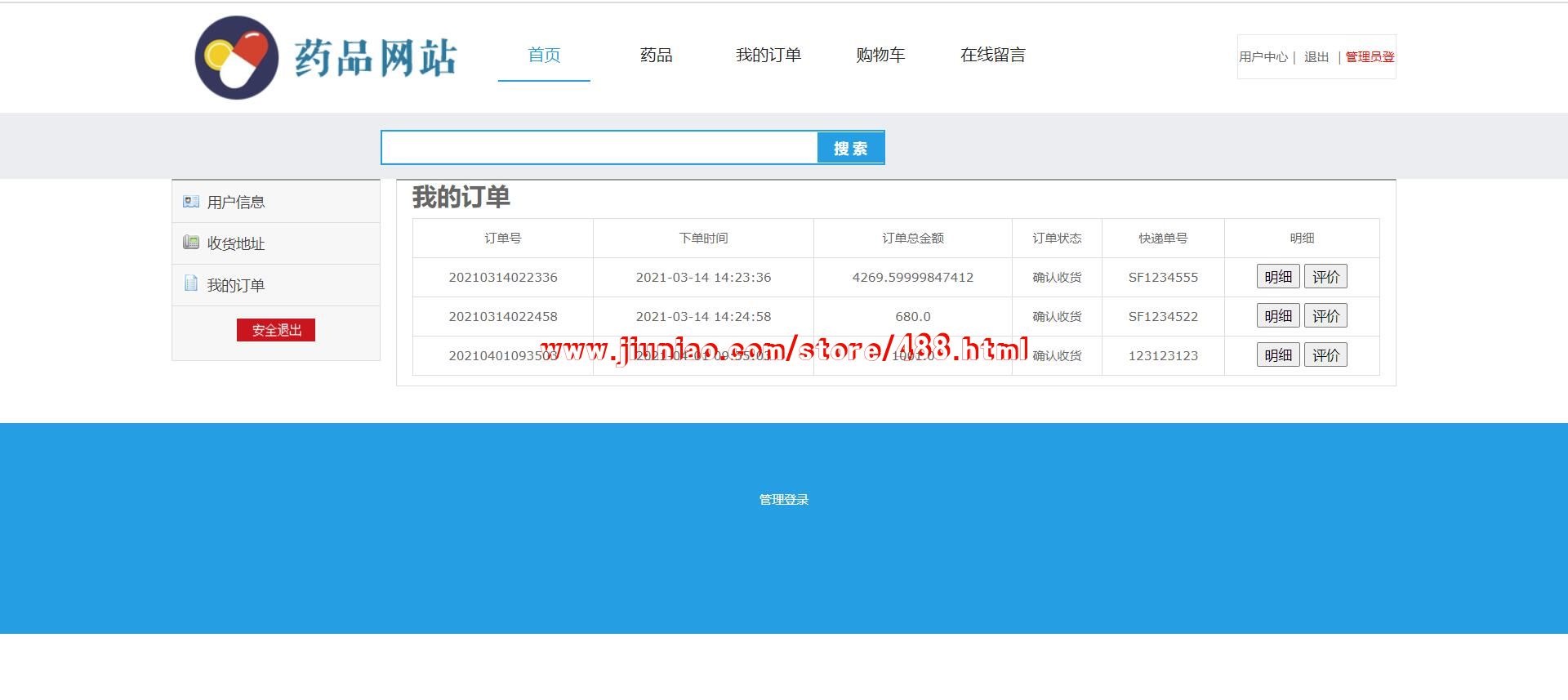
Task: Click 评价 for order with SF1234522
Action: coord(1325,316)
